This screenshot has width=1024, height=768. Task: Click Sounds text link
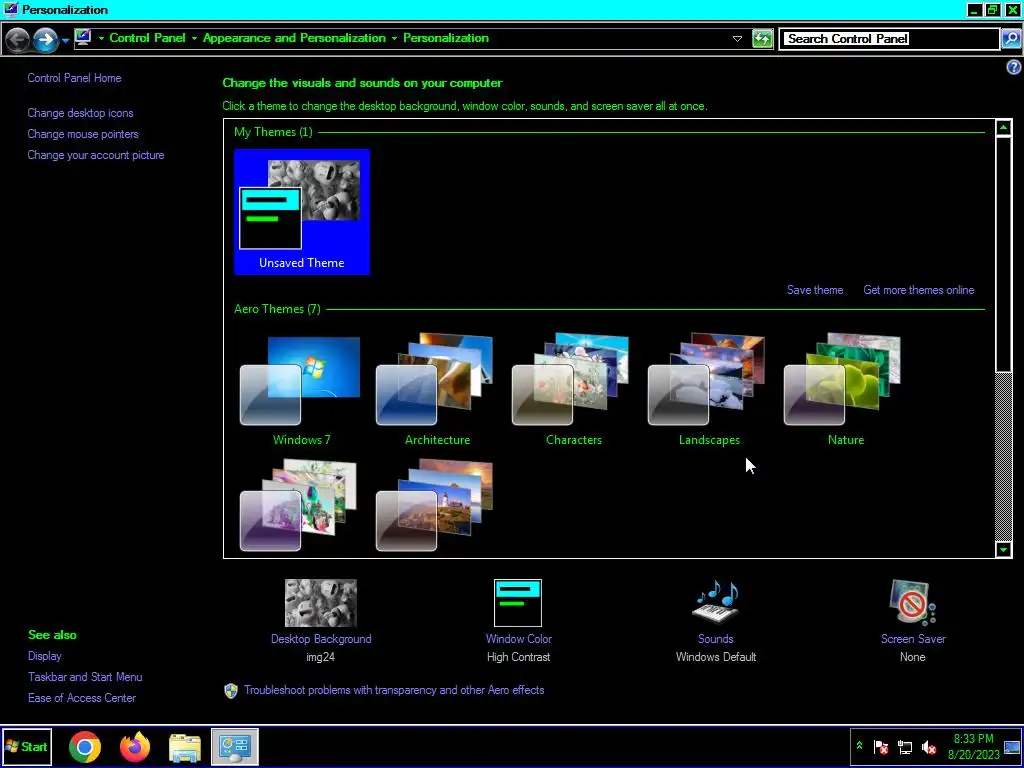click(x=716, y=639)
